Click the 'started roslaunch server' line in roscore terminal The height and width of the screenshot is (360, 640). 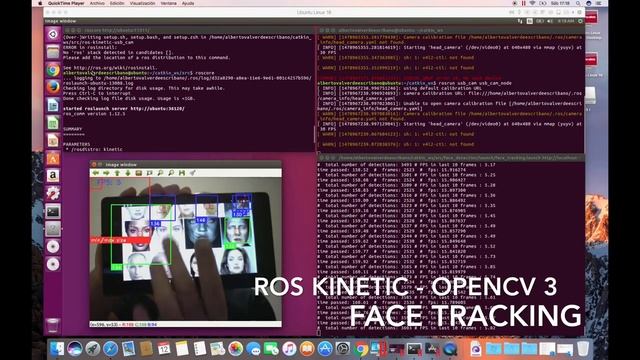click(x=124, y=109)
